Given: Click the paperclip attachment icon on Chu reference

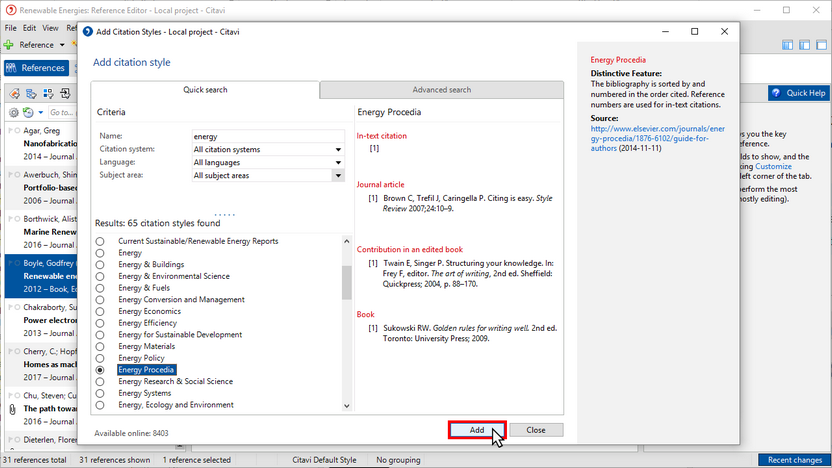Looking at the screenshot, I should pos(13,409).
